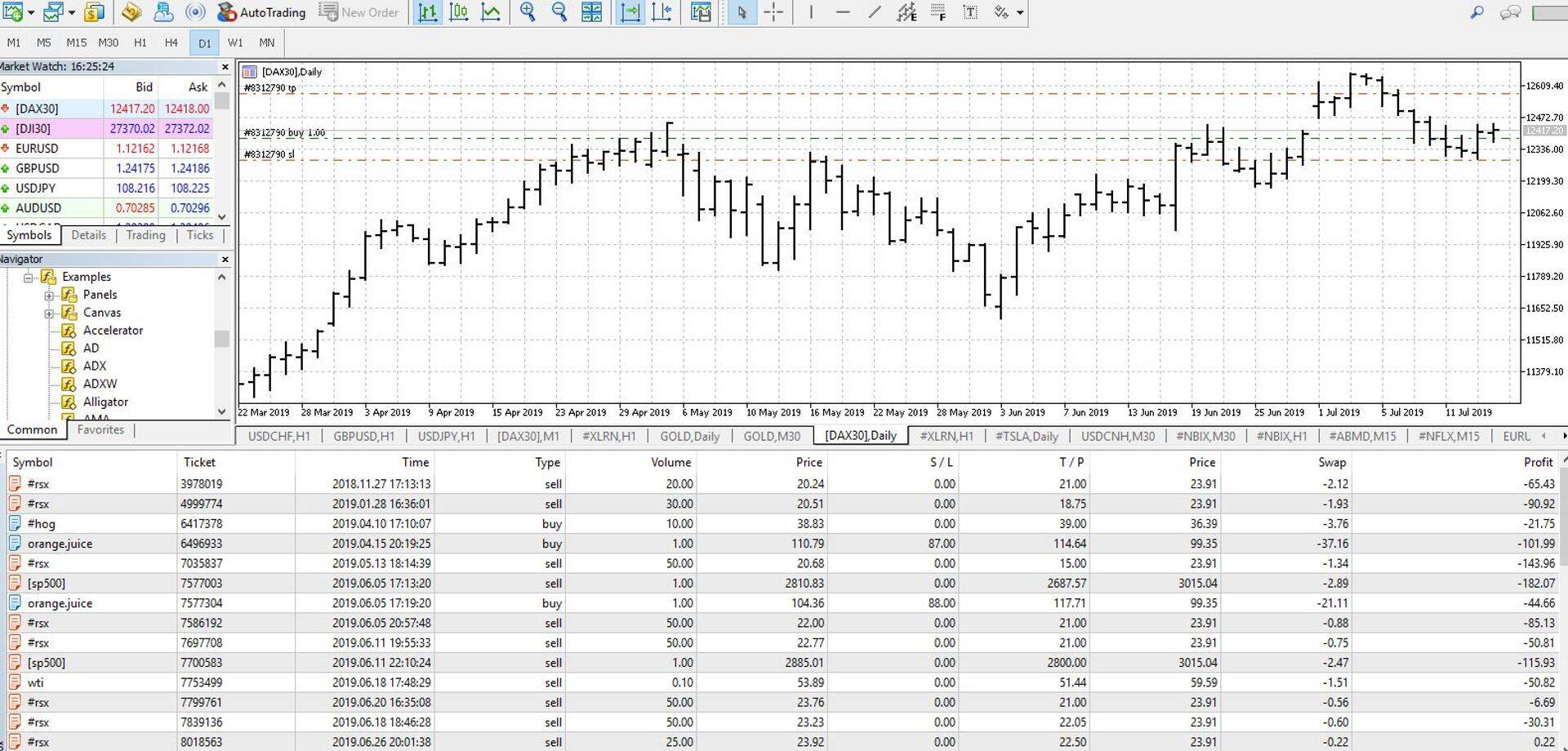Select the trendline drawing tool
This screenshot has height=751, width=1568.
pos(875,12)
